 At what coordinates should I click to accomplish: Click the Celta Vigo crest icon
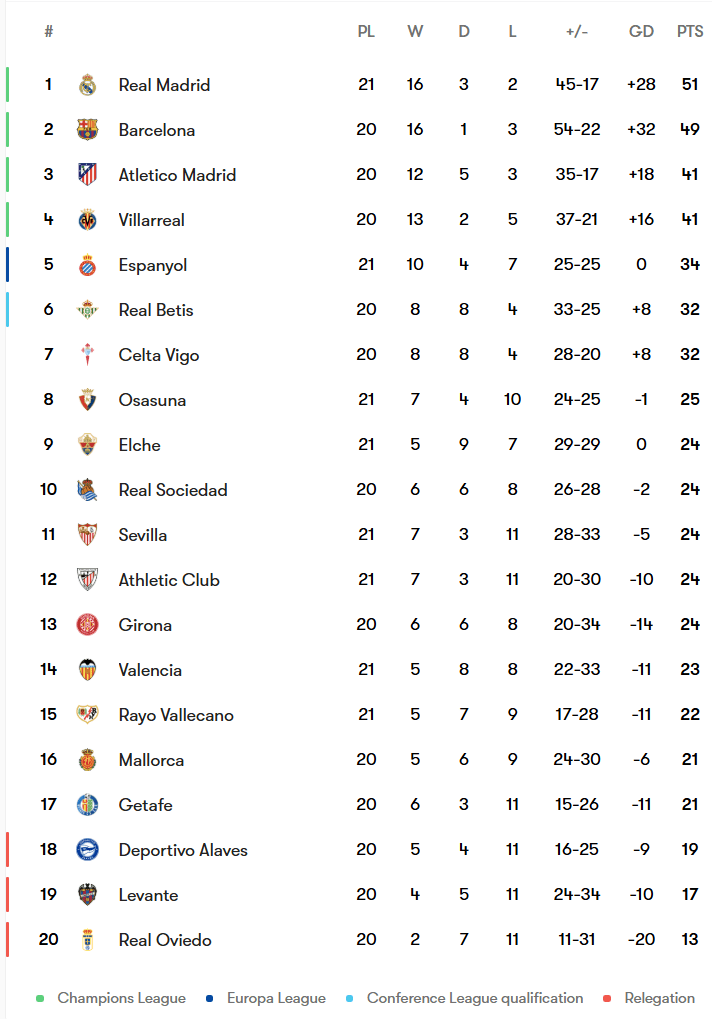click(87, 355)
